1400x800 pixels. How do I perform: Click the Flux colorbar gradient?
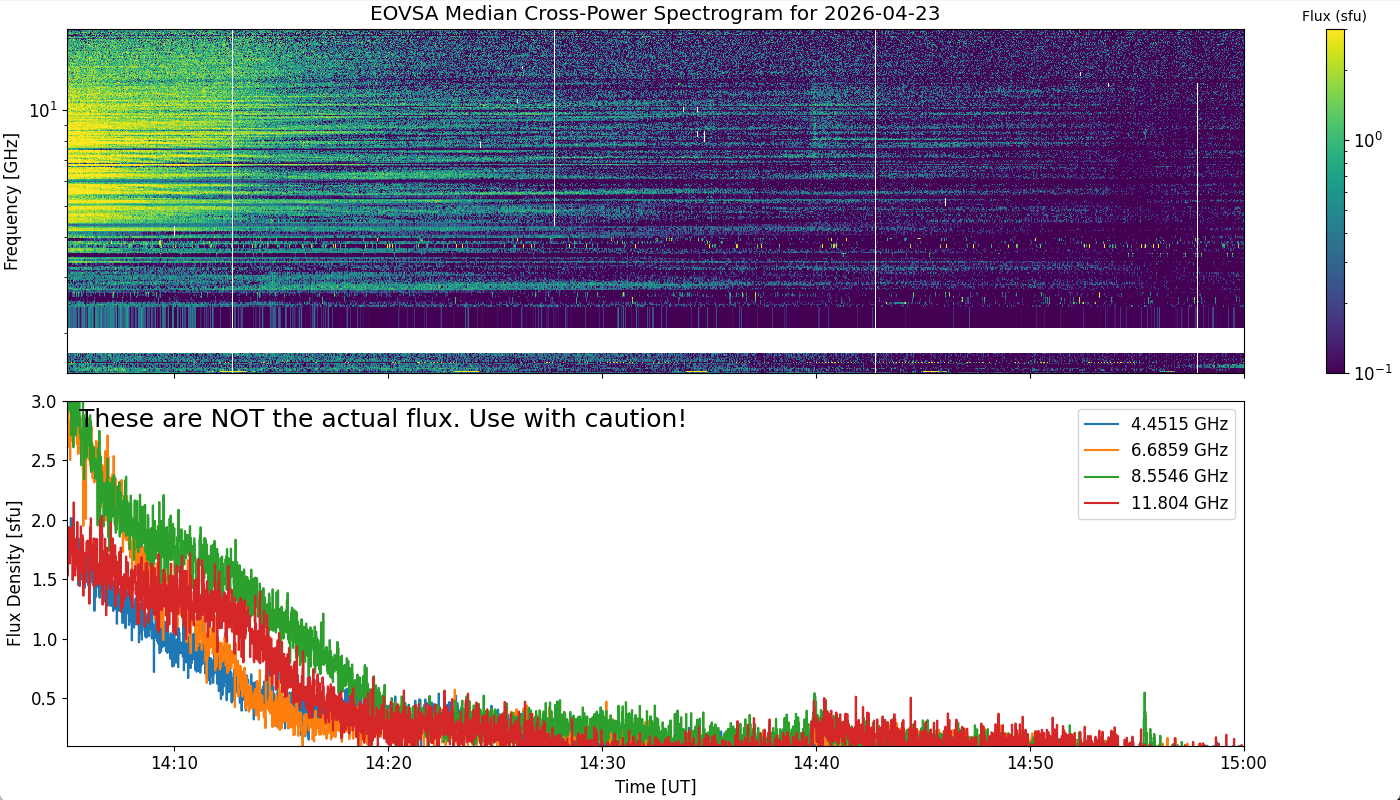tap(1336, 201)
